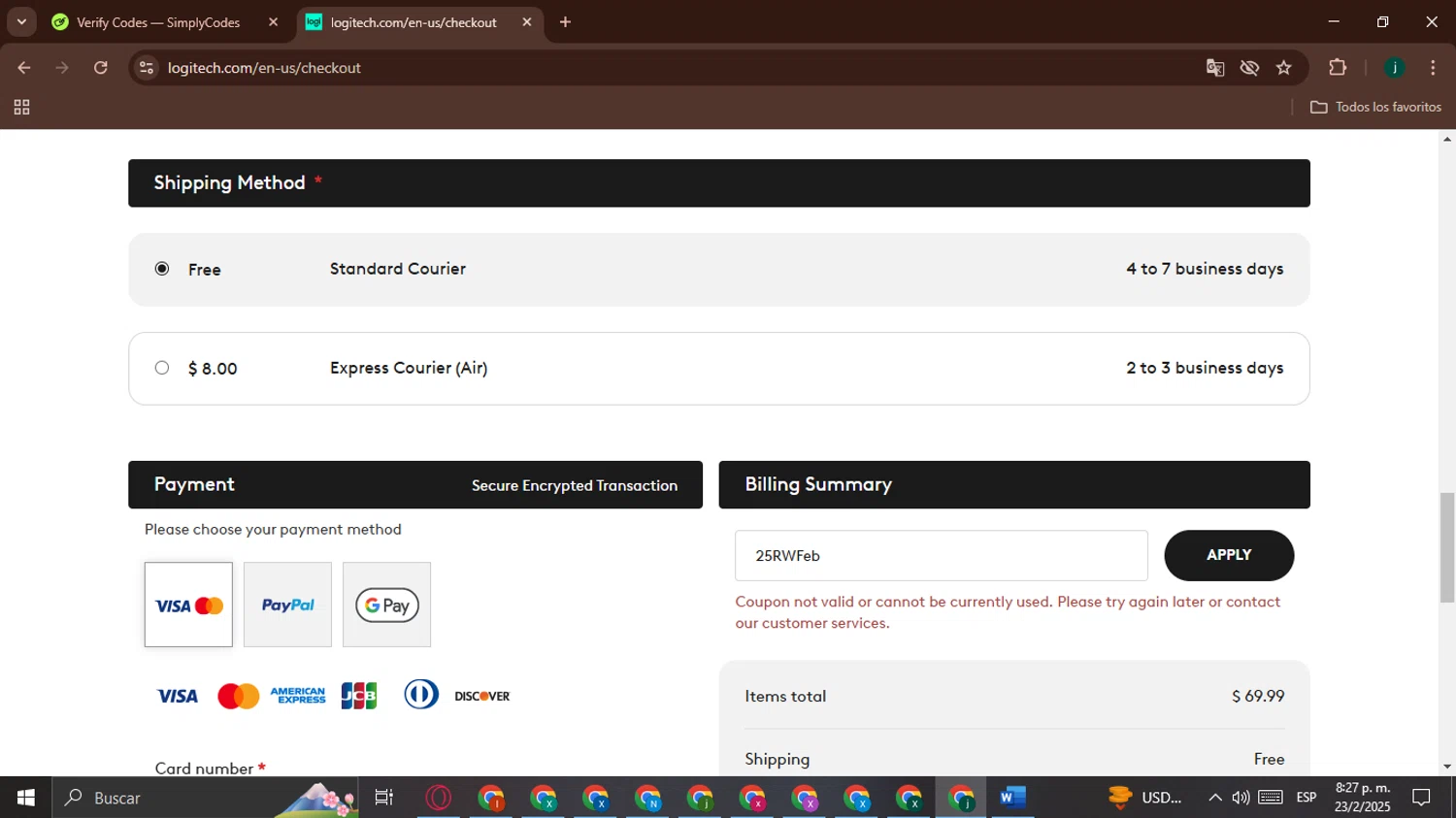Click the page vertical scrollbar thumb

coord(1447,547)
